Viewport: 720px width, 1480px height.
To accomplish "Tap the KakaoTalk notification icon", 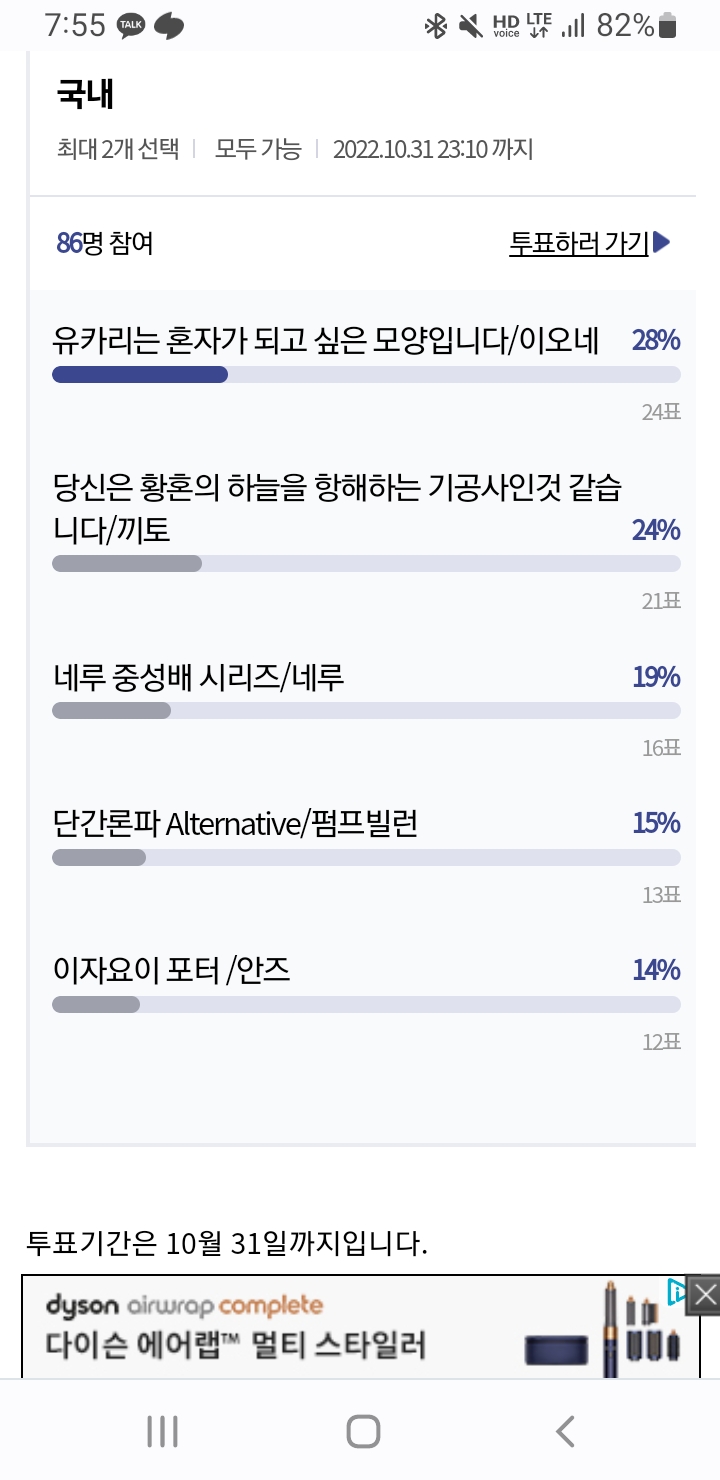I will 130,26.
